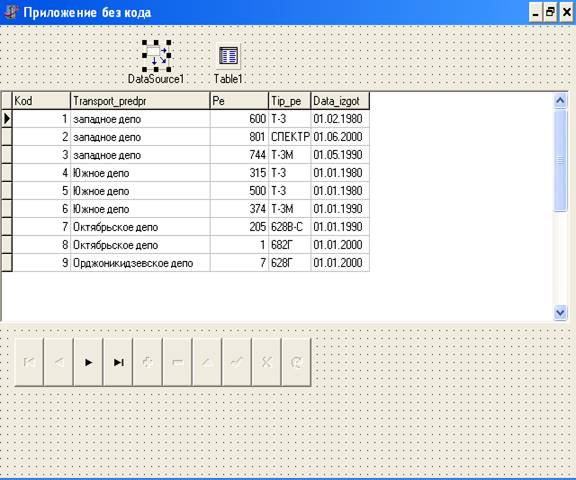576x480 pixels.
Task: Select the СПЕКТР cell in Tip_pe column
Action: pyautogui.click(x=290, y=137)
